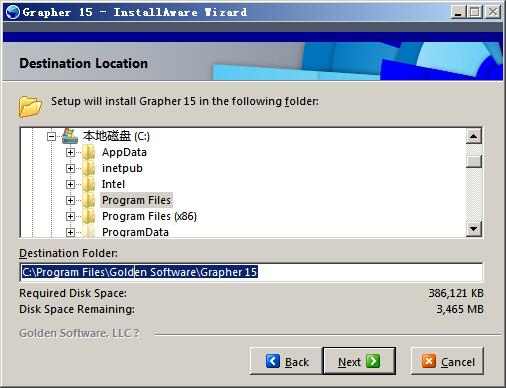Image resolution: width=506 pixels, height=388 pixels.
Task: Select the Intel folder label
Action: click(113, 184)
